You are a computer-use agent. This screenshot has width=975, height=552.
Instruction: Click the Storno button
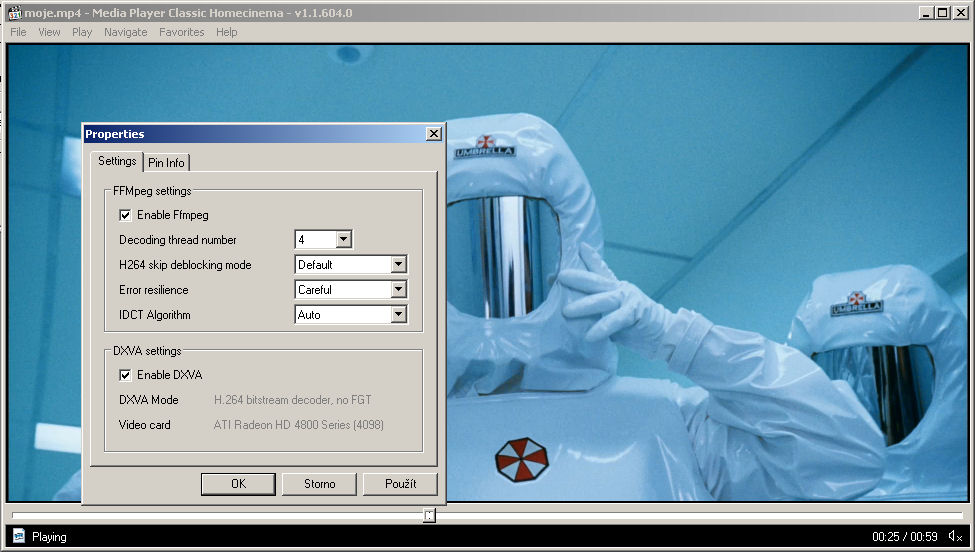(x=319, y=484)
